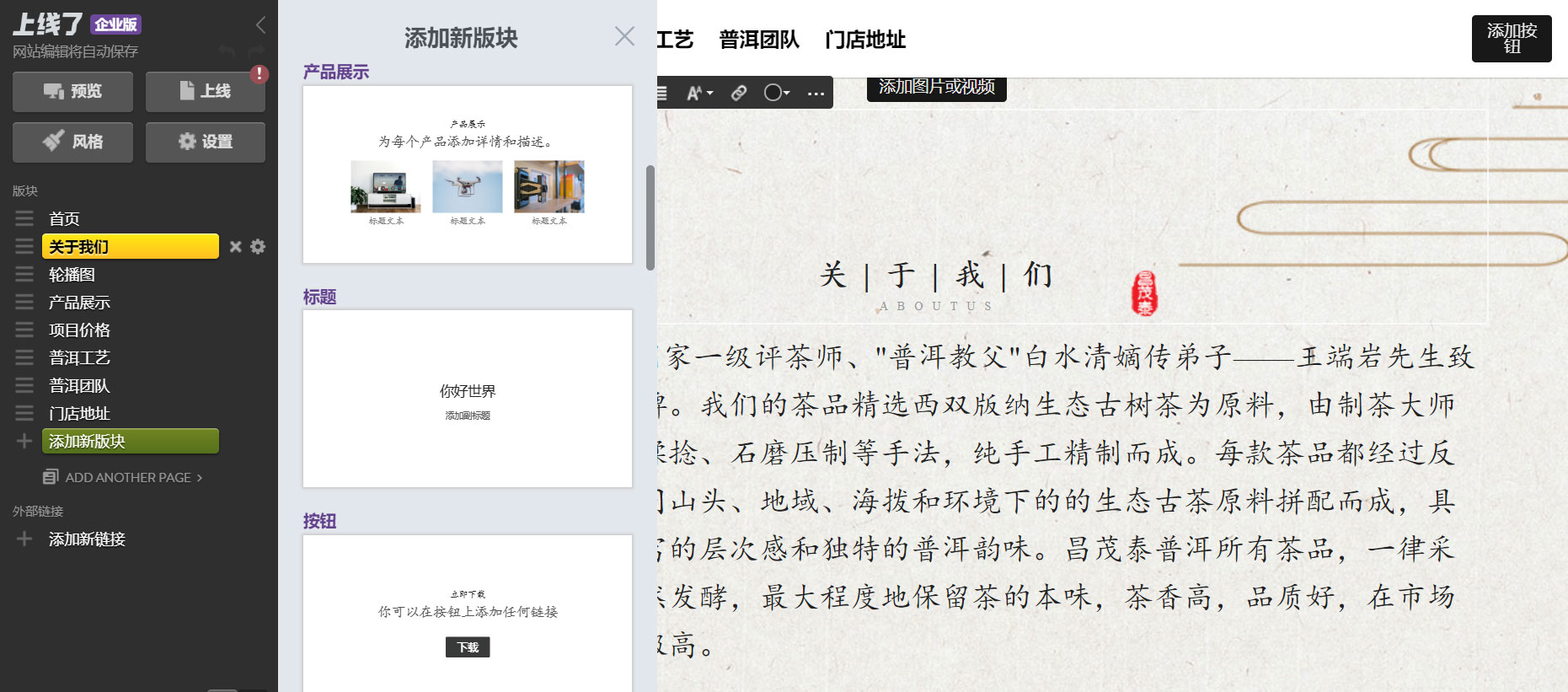1568x692 pixels.
Task: Open the 设置 settings button
Action: click(x=206, y=142)
